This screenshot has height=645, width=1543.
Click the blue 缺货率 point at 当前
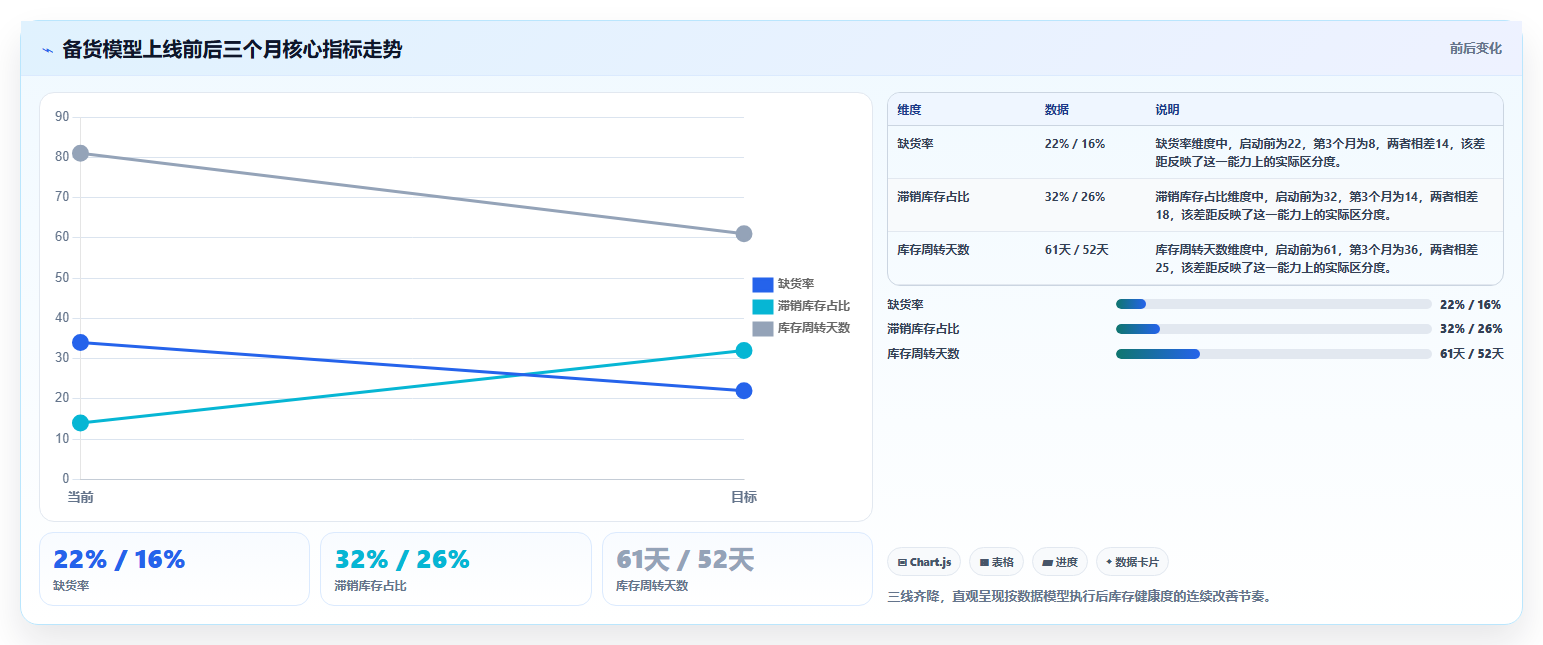[x=80, y=342]
